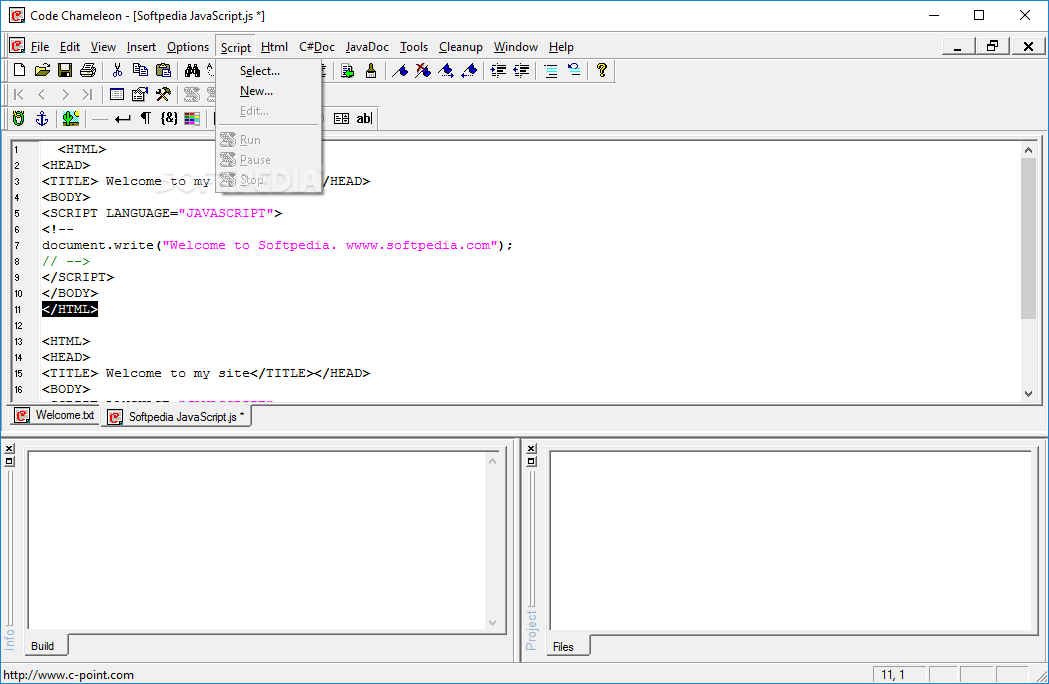
Task: Create a new document with the blank page icon
Action: click(19, 70)
